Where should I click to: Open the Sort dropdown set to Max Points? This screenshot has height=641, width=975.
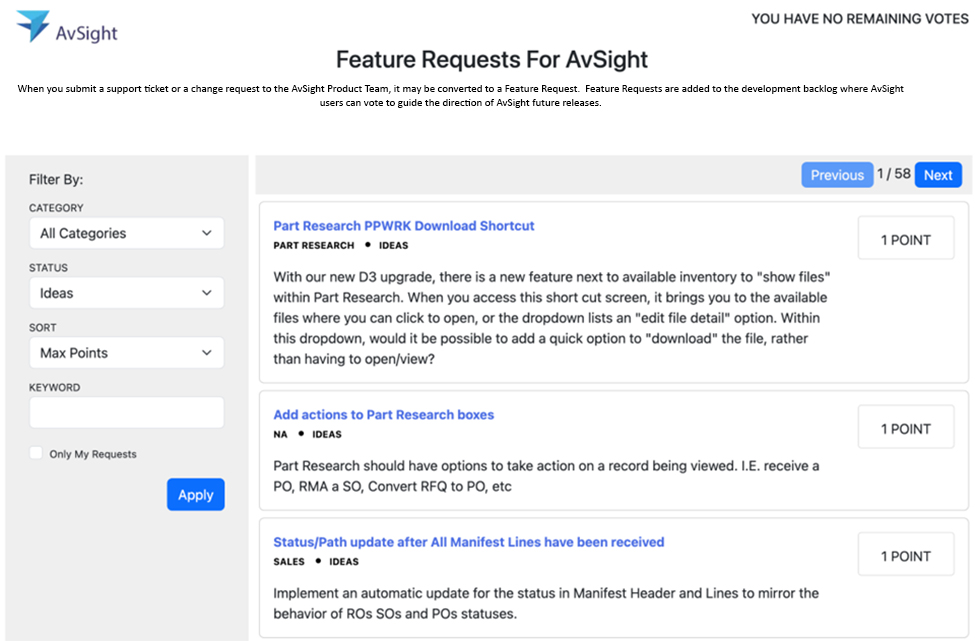[126, 352]
